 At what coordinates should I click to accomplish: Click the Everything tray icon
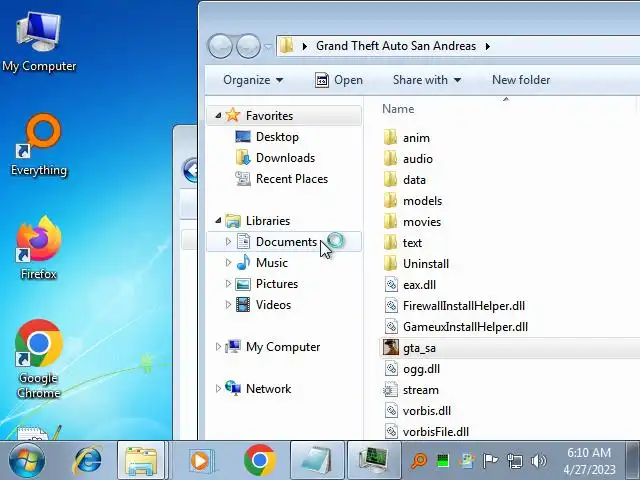click(x=419, y=461)
